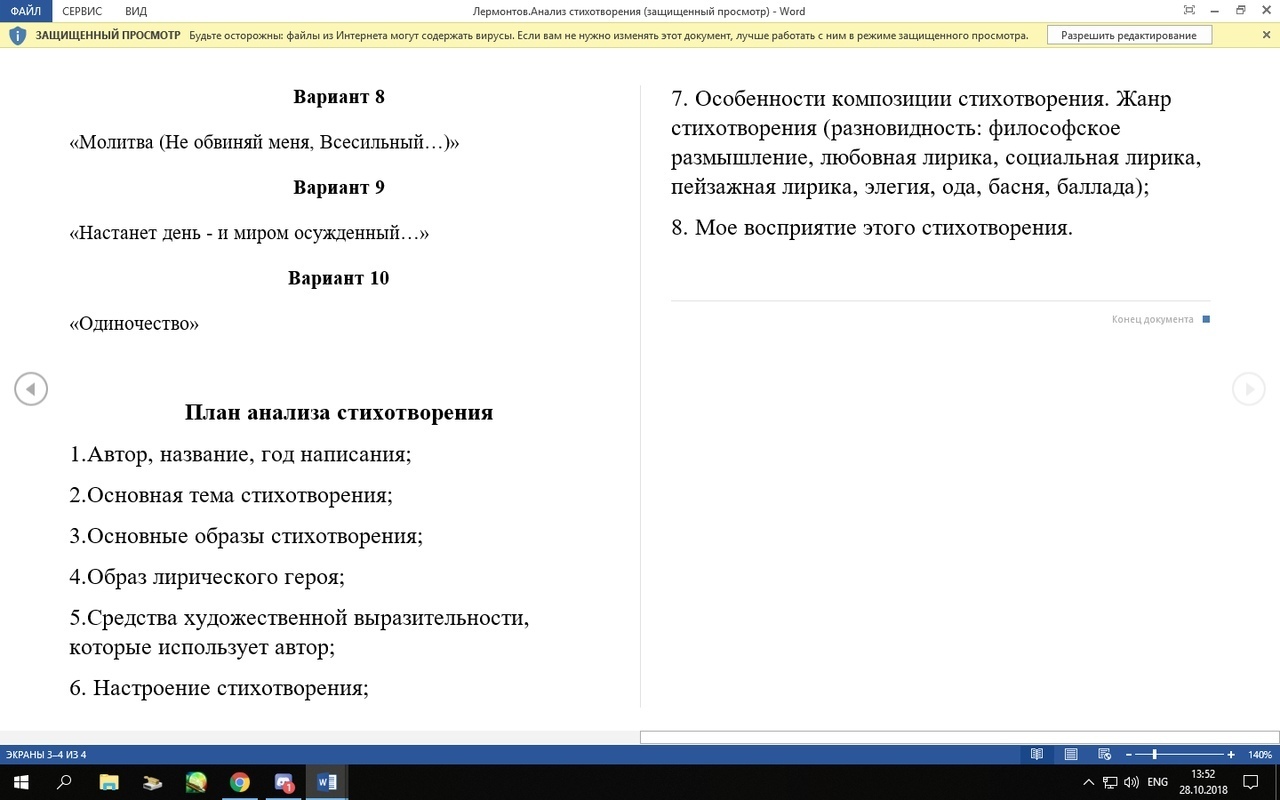The height and width of the screenshot is (800, 1280).
Task: Click the Protected View shield icon
Action: pos(17,35)
